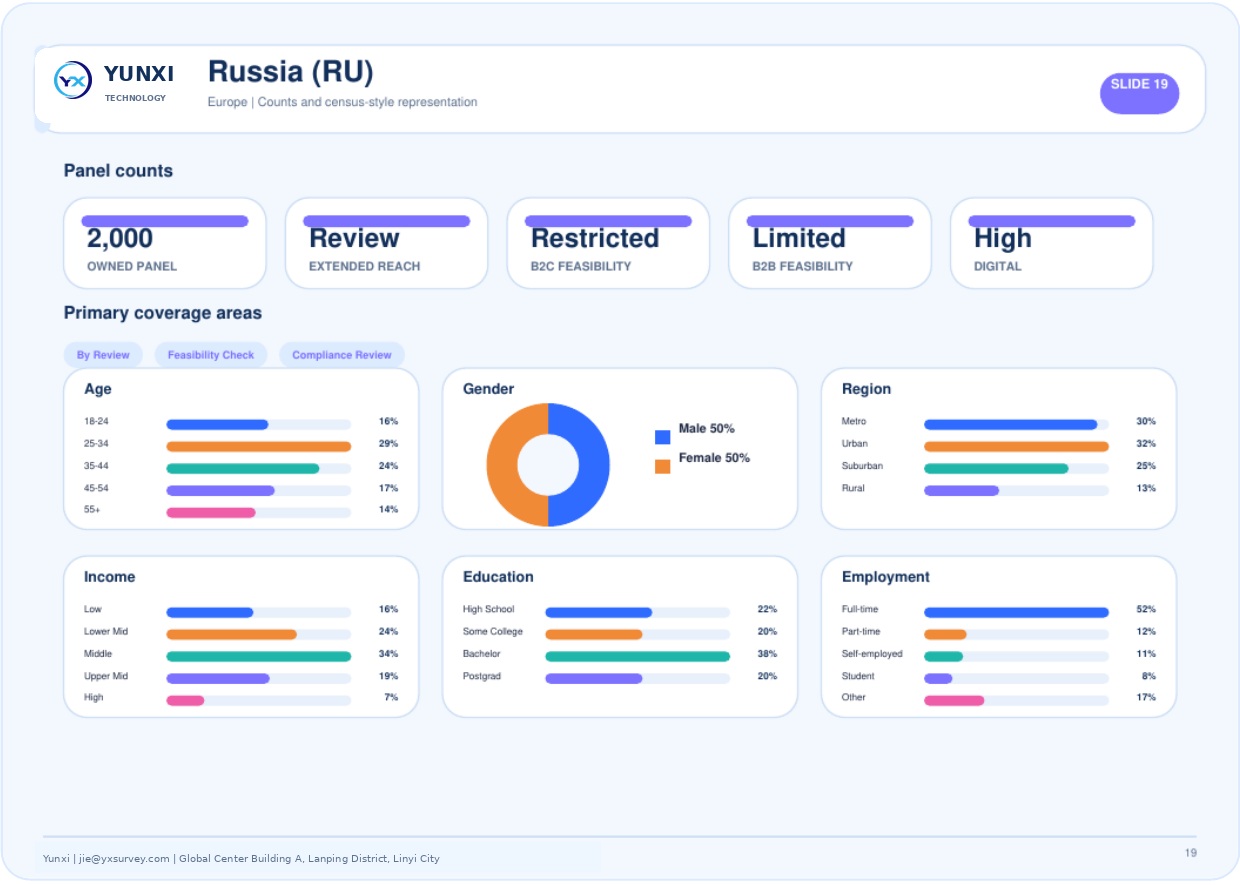The image size is (1240, 885).
Task: Click the page number 19 in footer
Action: click(1190, 853)
